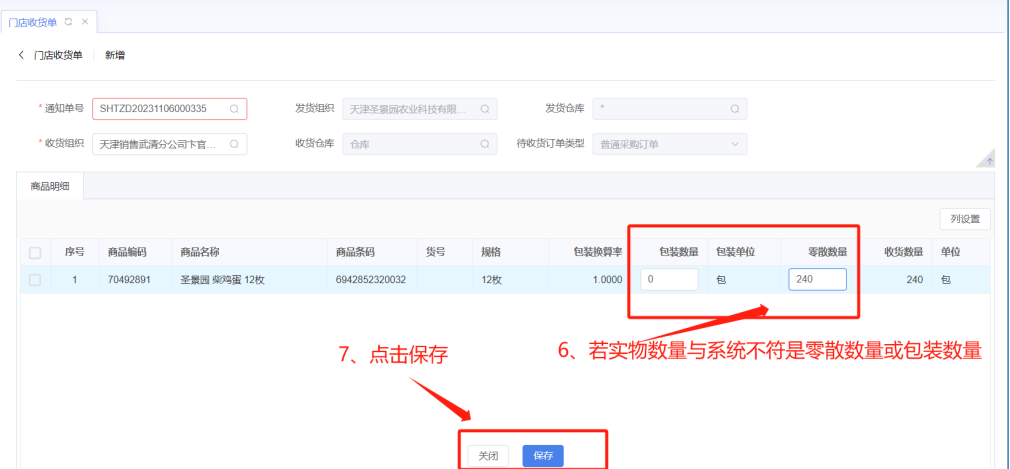Click the 通知单号 input field
Viewport: 1010px width, 469px height.
160,109
